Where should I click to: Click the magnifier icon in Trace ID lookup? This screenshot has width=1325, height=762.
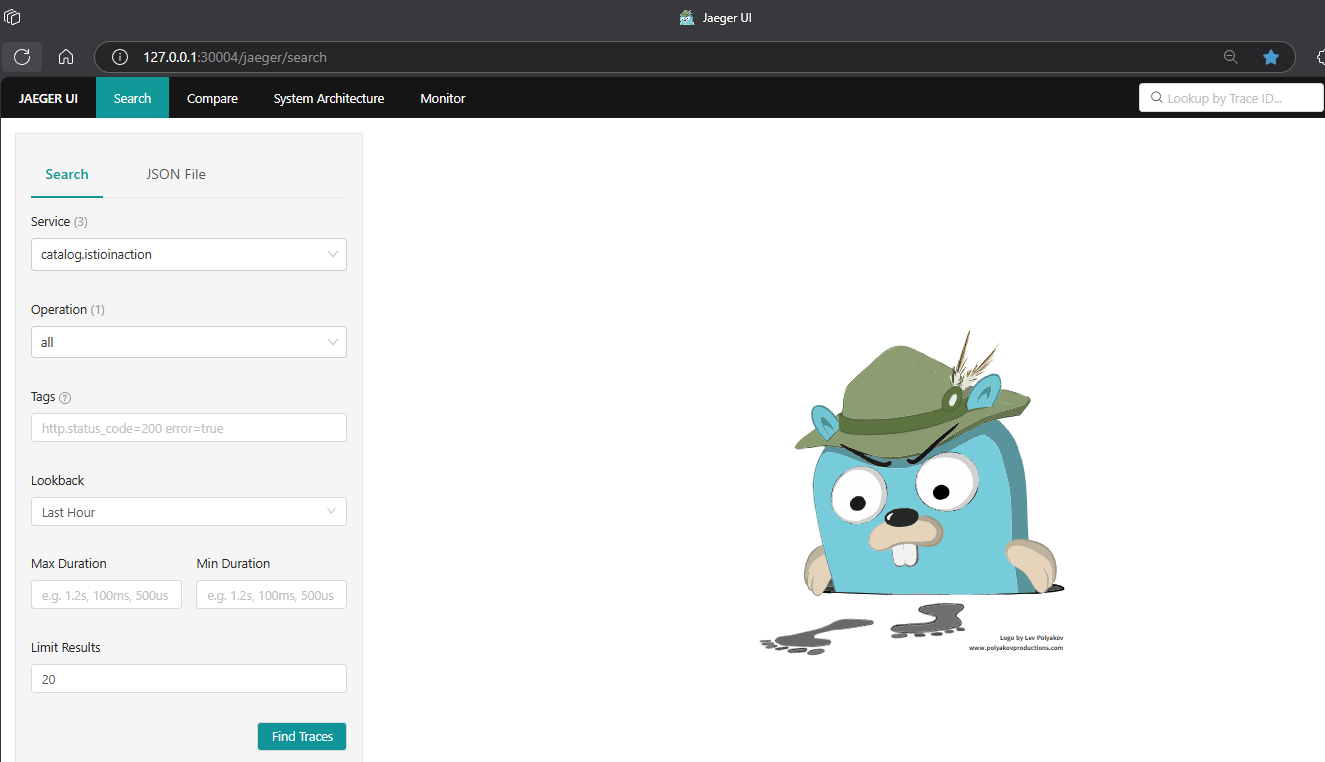click(x=1157, y=98)
